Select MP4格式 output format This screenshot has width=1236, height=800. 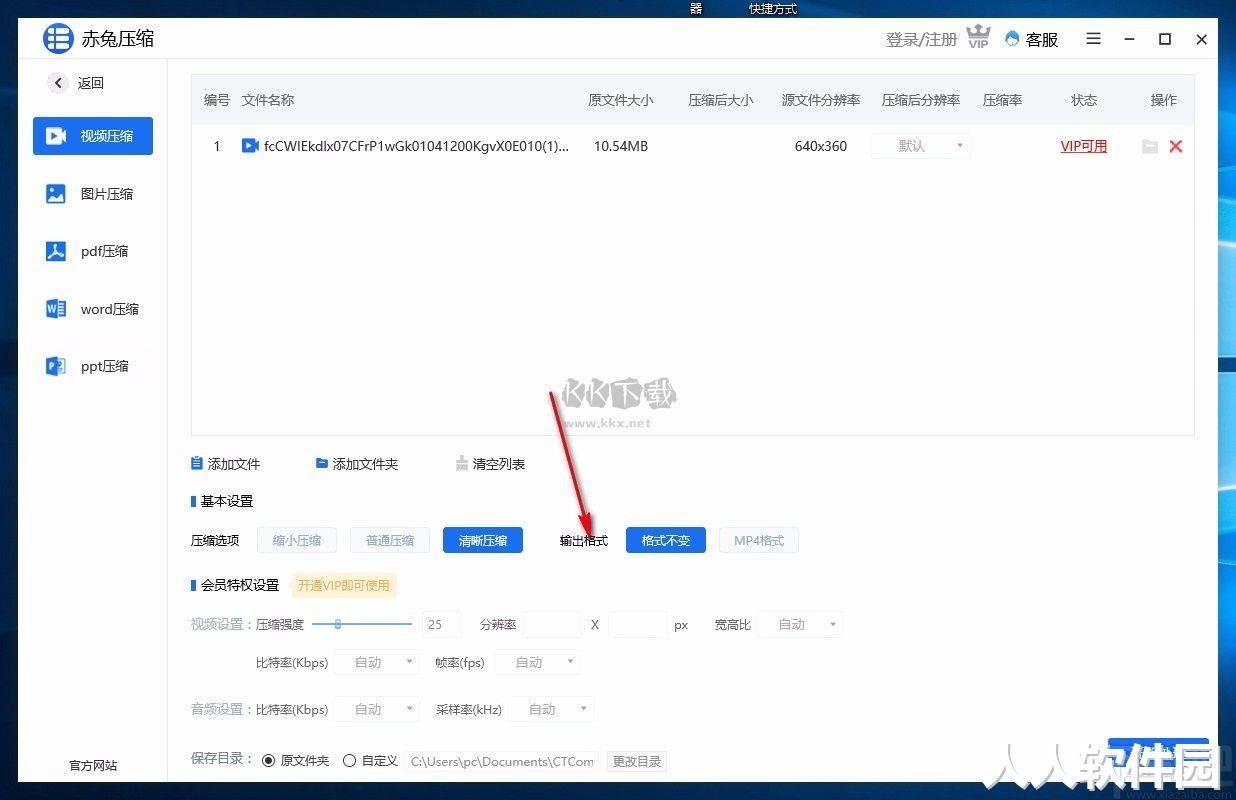coord(759,540)
